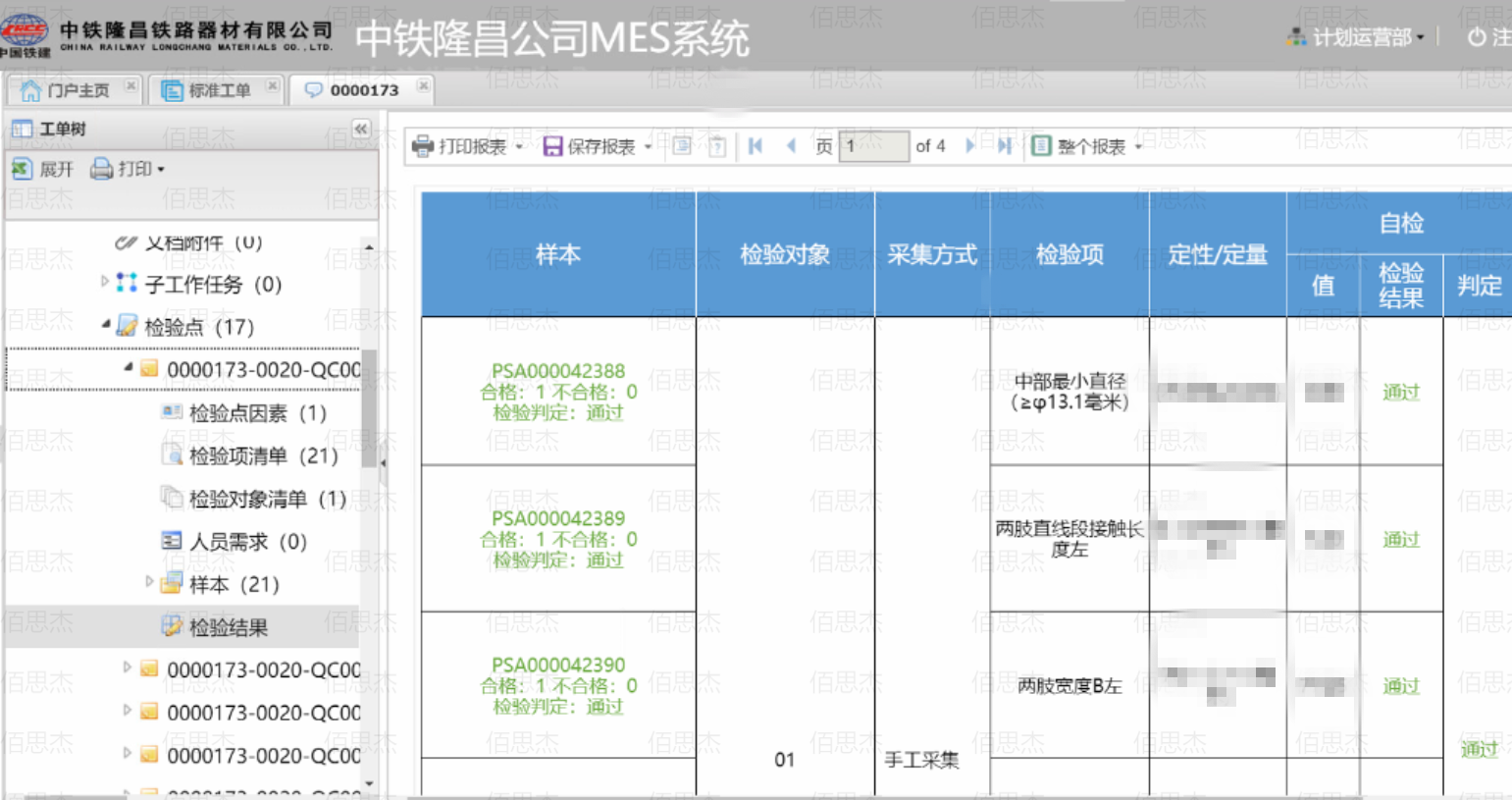Select the 检验结果 tree item
Viewport: 1512px width, 800px height.
coord(229,627)
